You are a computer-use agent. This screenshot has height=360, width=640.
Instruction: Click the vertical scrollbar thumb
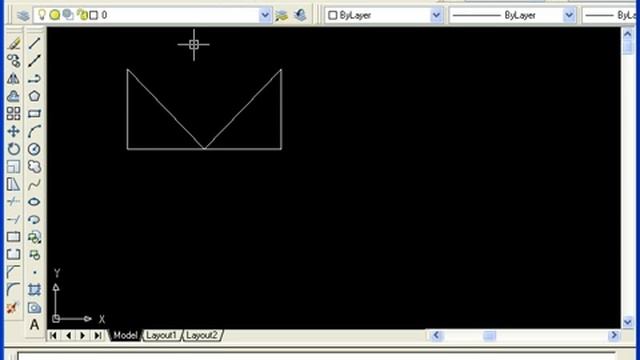point(628,47)
